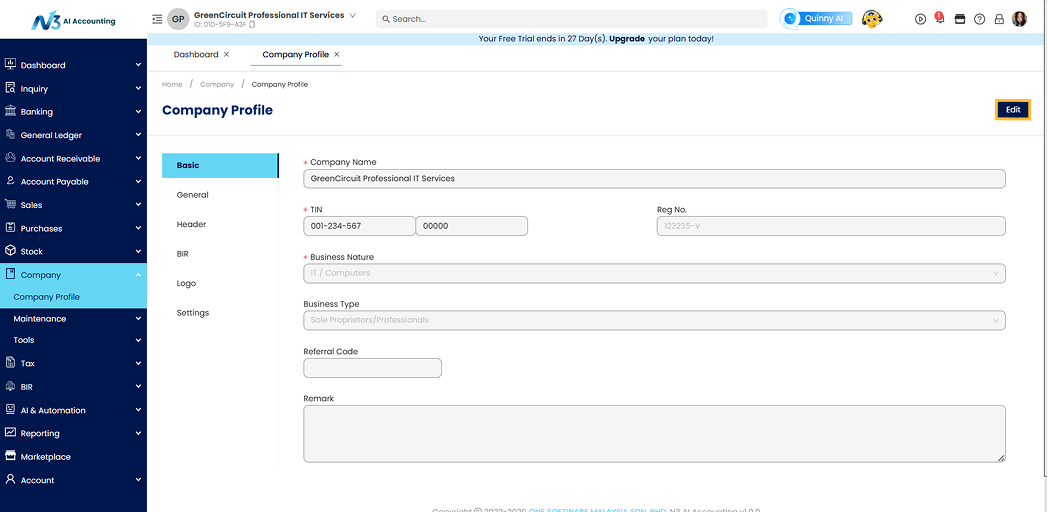Close the Company Profile tab
The image size is (1048, 512).
(337, 54)
